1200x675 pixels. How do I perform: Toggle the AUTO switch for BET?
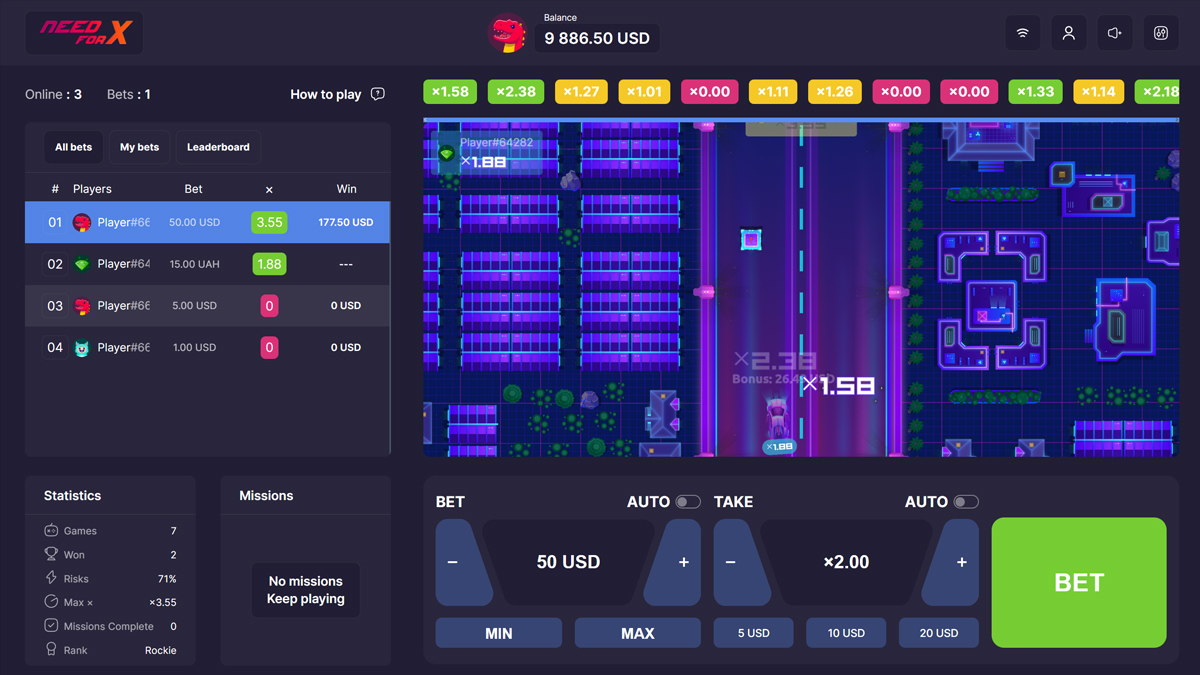coord(687,502)
